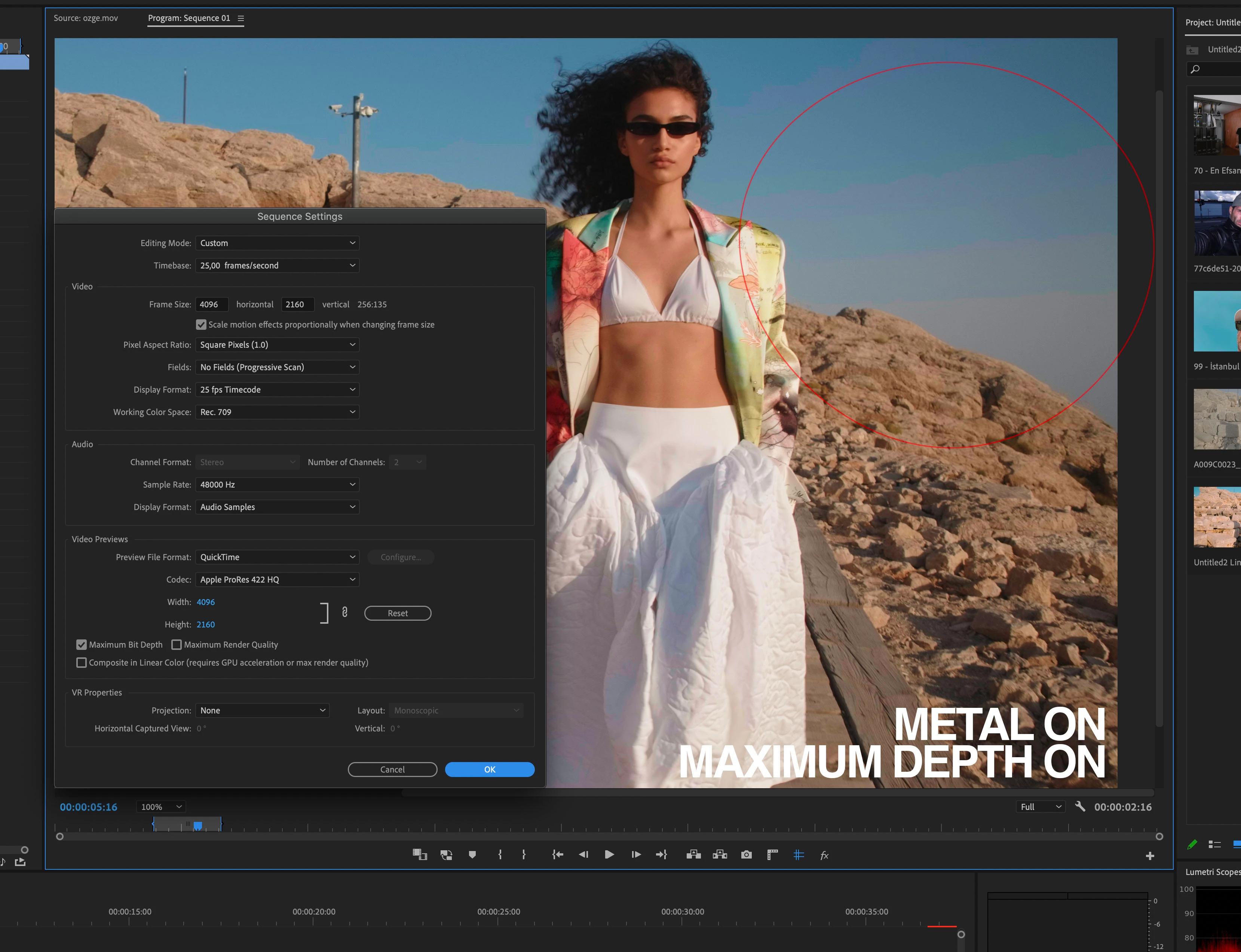Open the Working Color Space dropdown
This screenshot has height=952, width=1241.
tap(277, 412)
